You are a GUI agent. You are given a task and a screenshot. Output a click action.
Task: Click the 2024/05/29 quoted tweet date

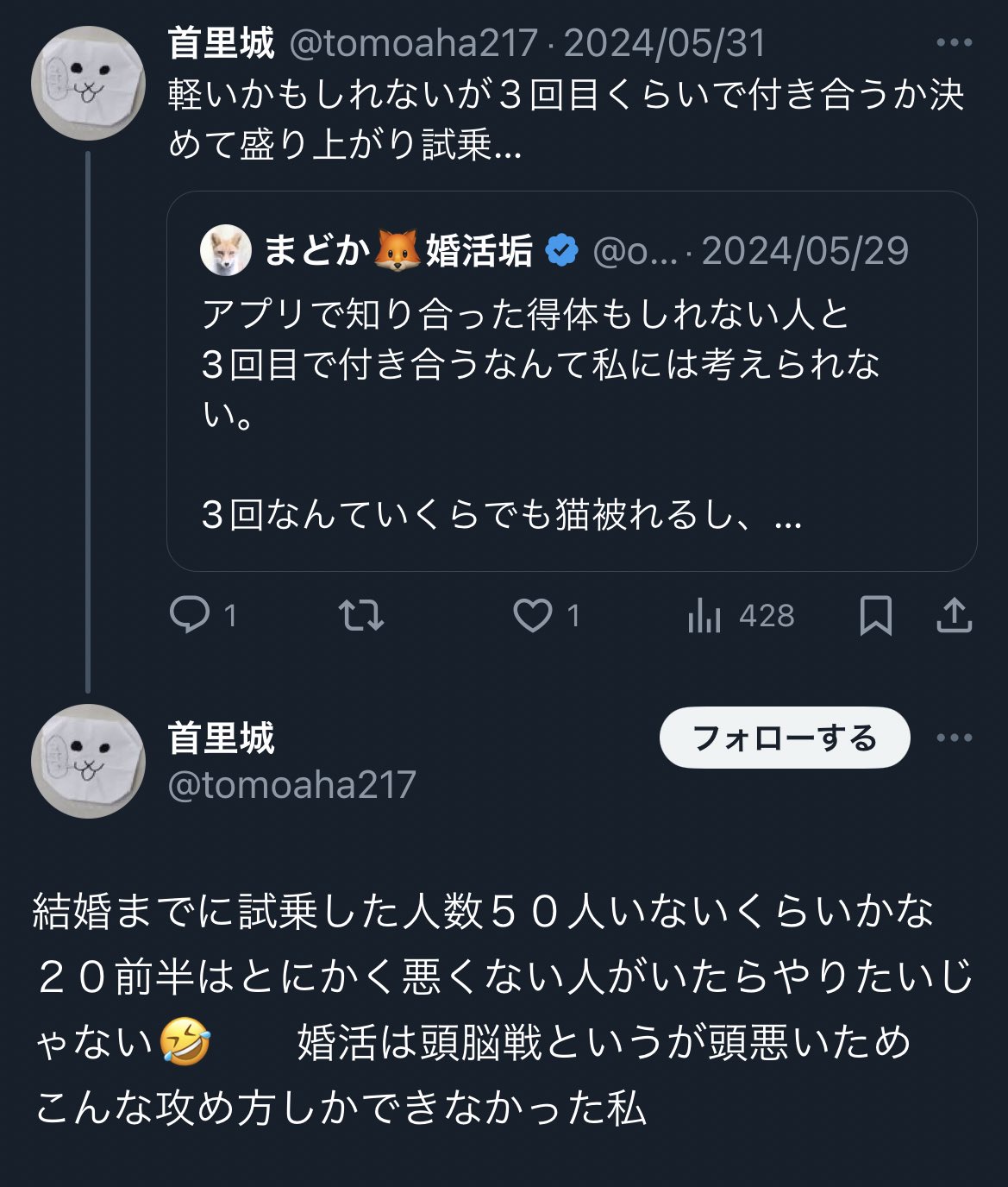coord(805,251)
